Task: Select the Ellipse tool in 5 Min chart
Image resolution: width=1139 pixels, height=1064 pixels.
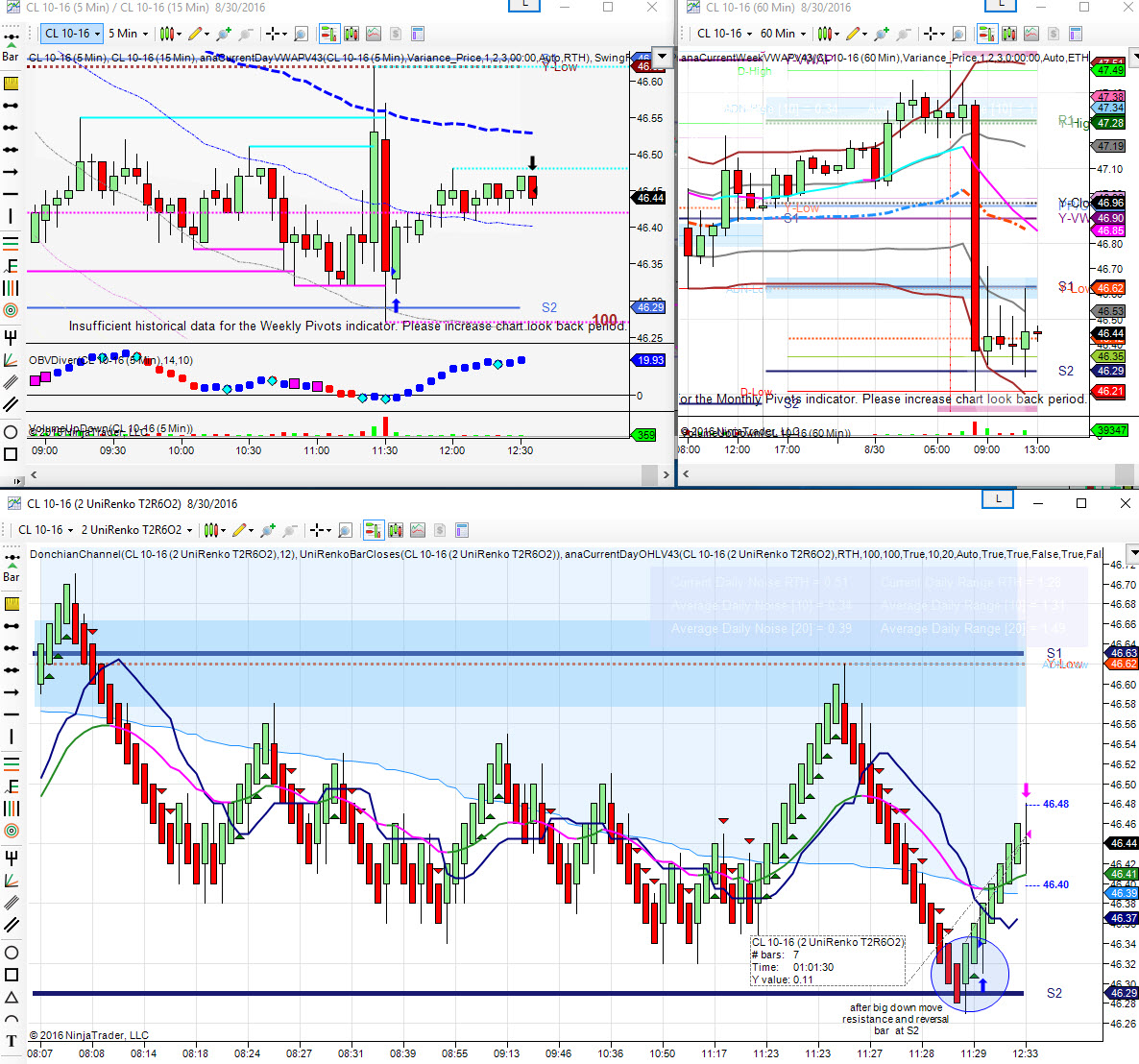Action: tap(11, 432)
